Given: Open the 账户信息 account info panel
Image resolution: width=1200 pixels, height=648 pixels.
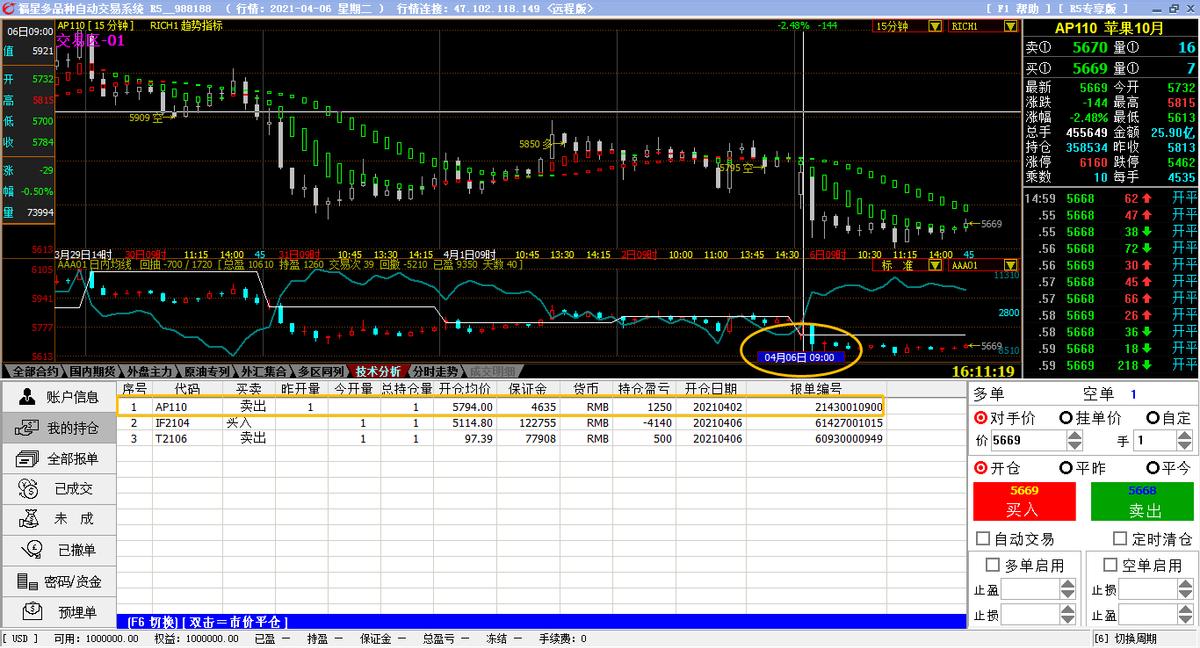Looking at the screenshot, I should [x=58, y=396].
